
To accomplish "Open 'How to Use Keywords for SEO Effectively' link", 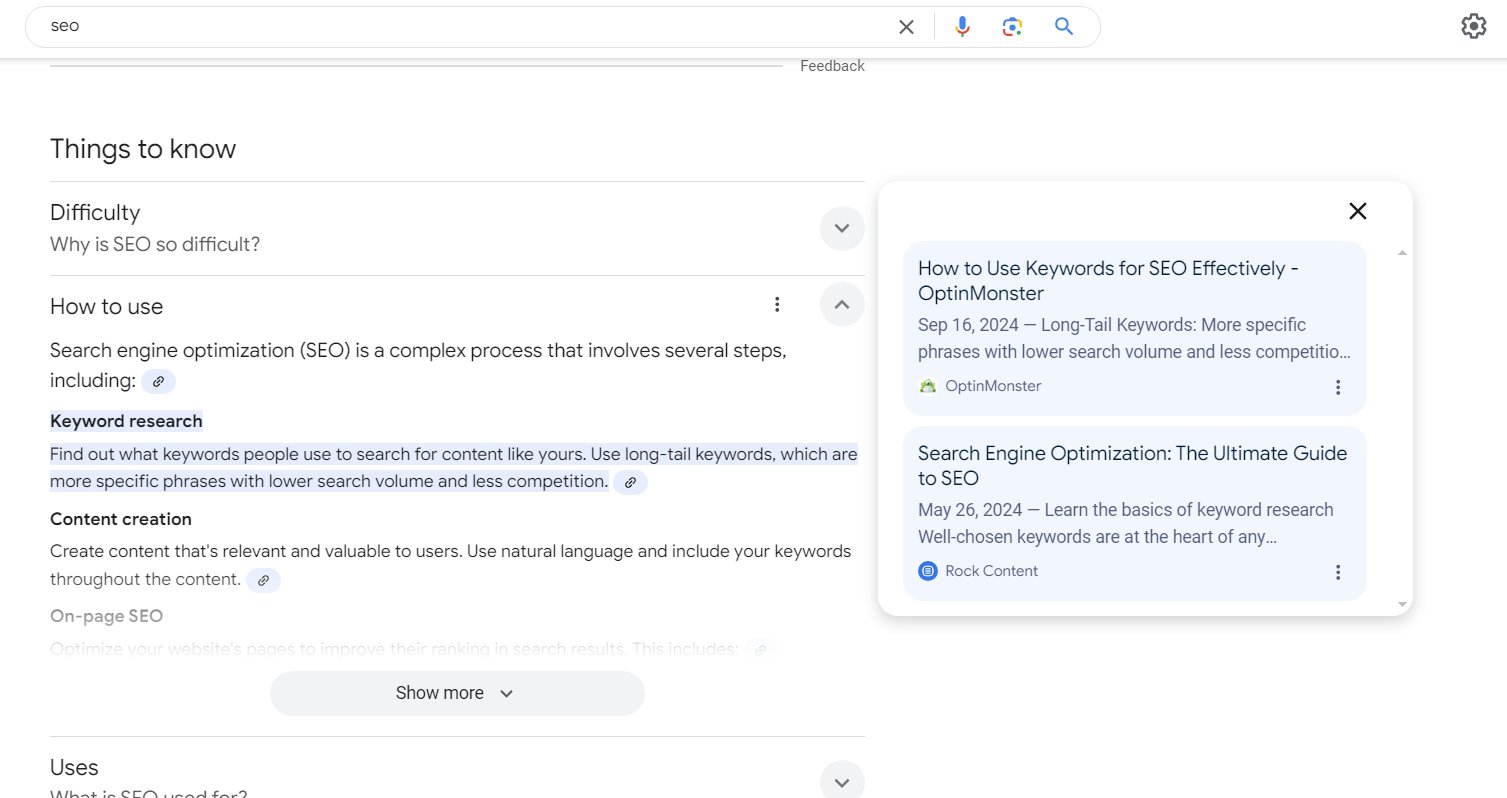I will click(1108, 281).
